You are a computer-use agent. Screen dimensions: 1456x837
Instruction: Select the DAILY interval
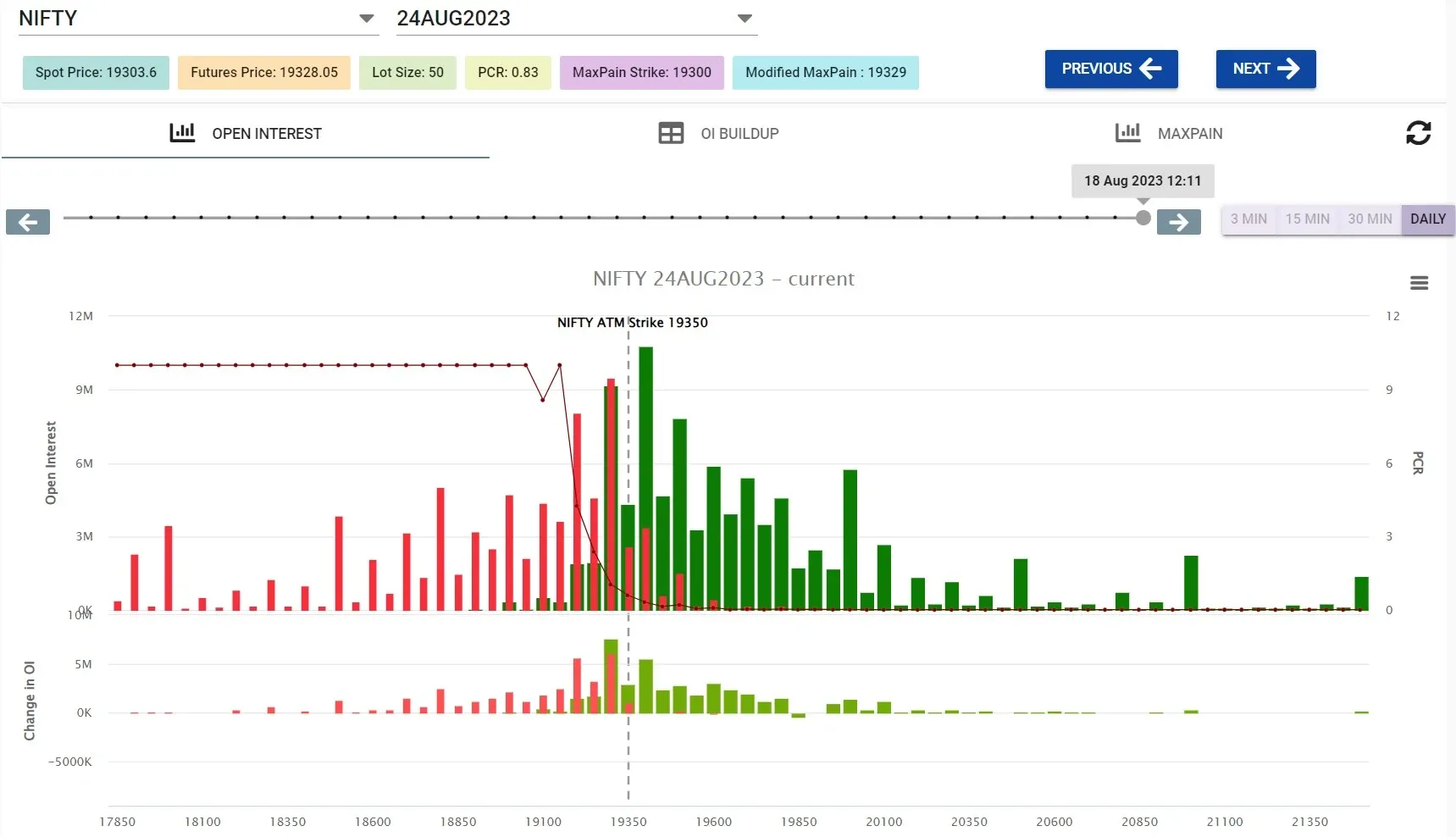(x=1427, y=219)
